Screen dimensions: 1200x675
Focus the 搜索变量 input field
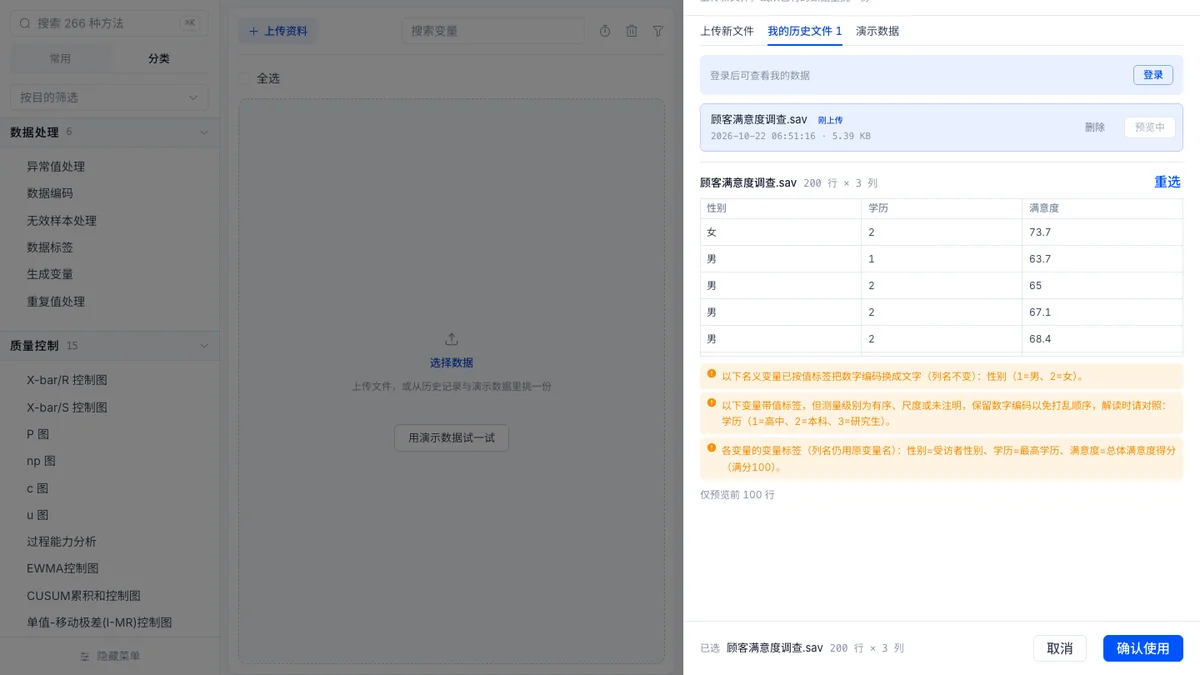[493, 31]
